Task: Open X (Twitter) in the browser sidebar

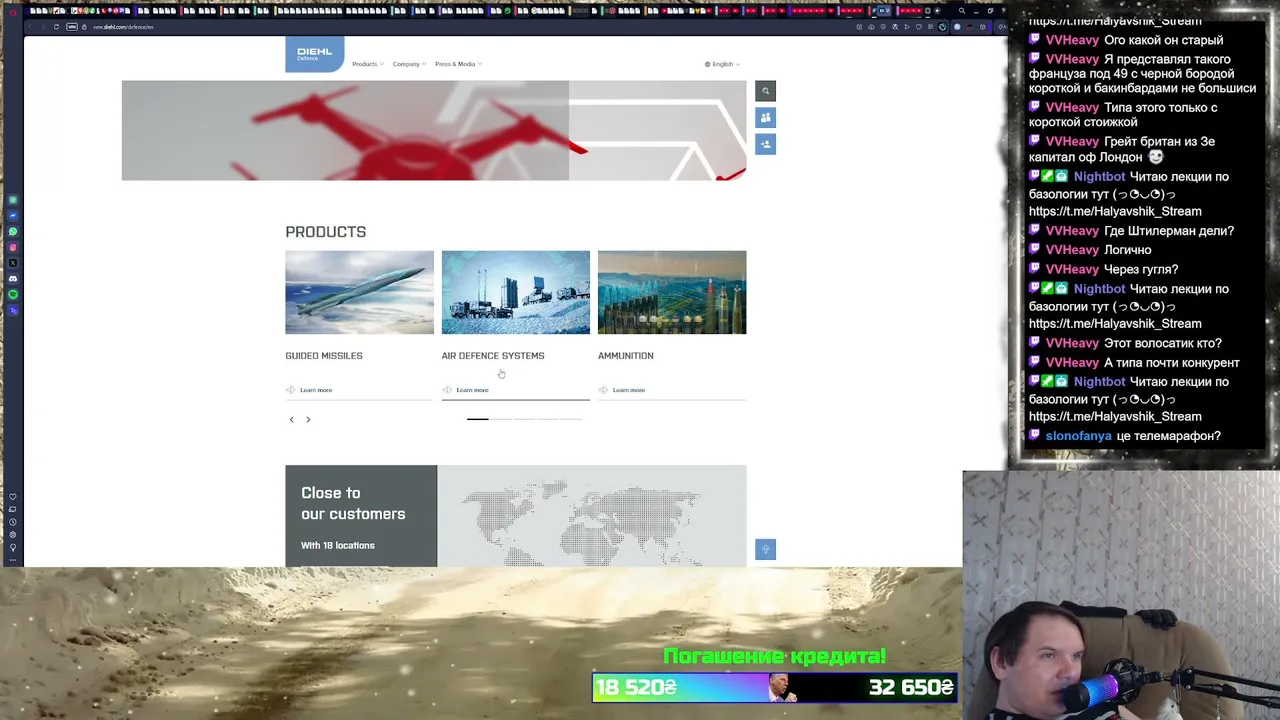Action: [x=13, y=263]
